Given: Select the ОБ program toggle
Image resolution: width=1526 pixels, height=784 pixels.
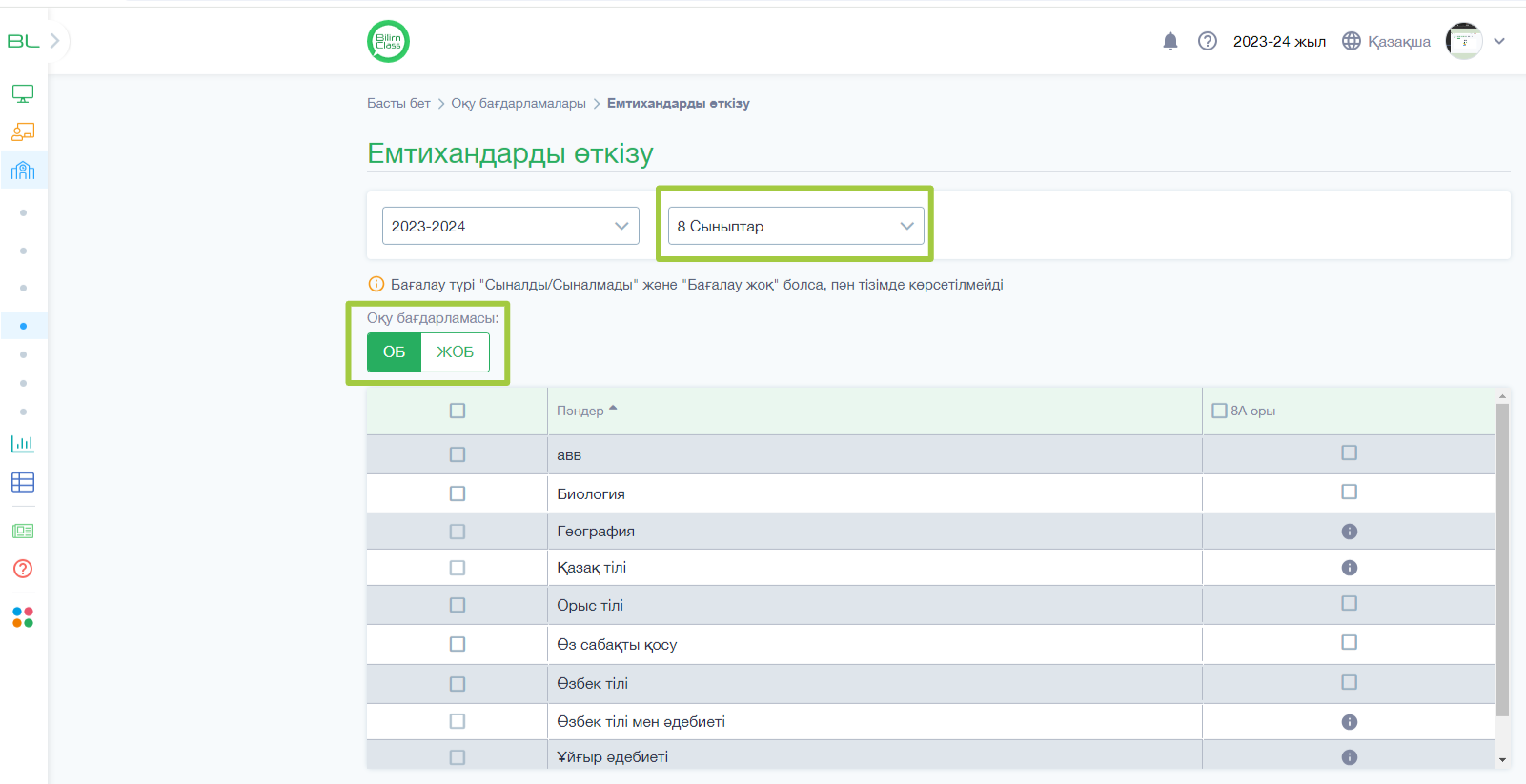Looking at the screenshot, I should [394, 352].
